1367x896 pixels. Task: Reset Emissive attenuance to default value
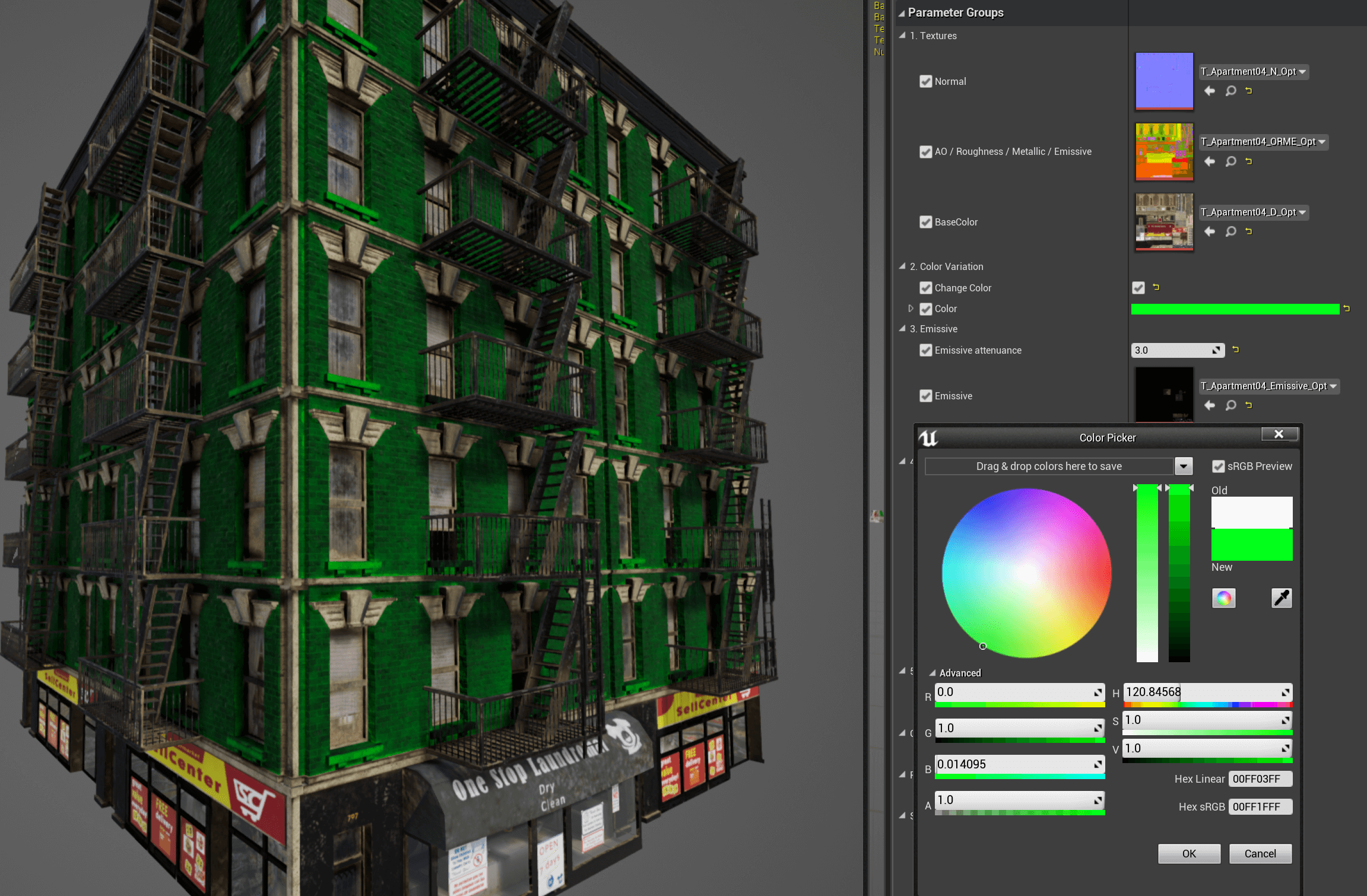point(1236,349)
